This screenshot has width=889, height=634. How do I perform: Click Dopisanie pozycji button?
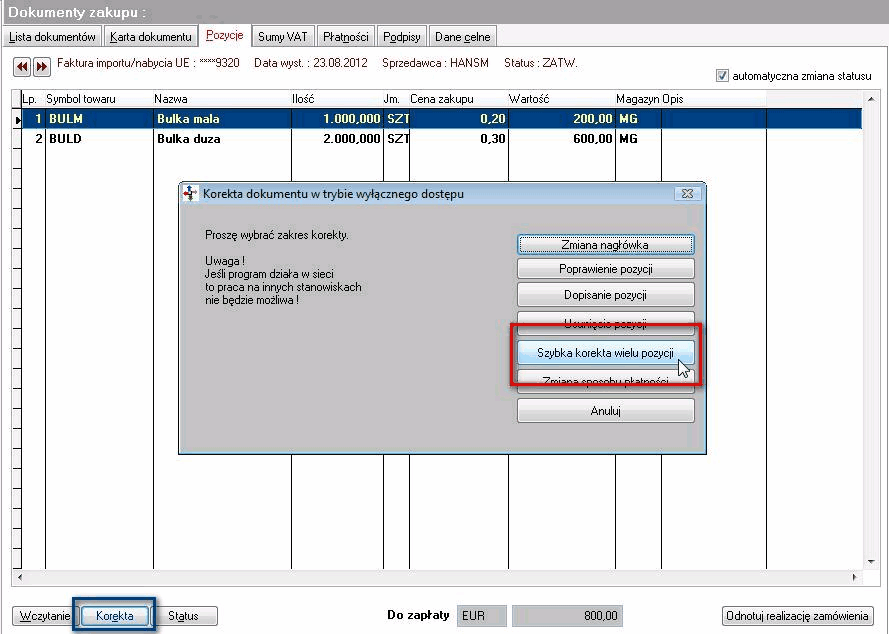[x=606, y=295]
